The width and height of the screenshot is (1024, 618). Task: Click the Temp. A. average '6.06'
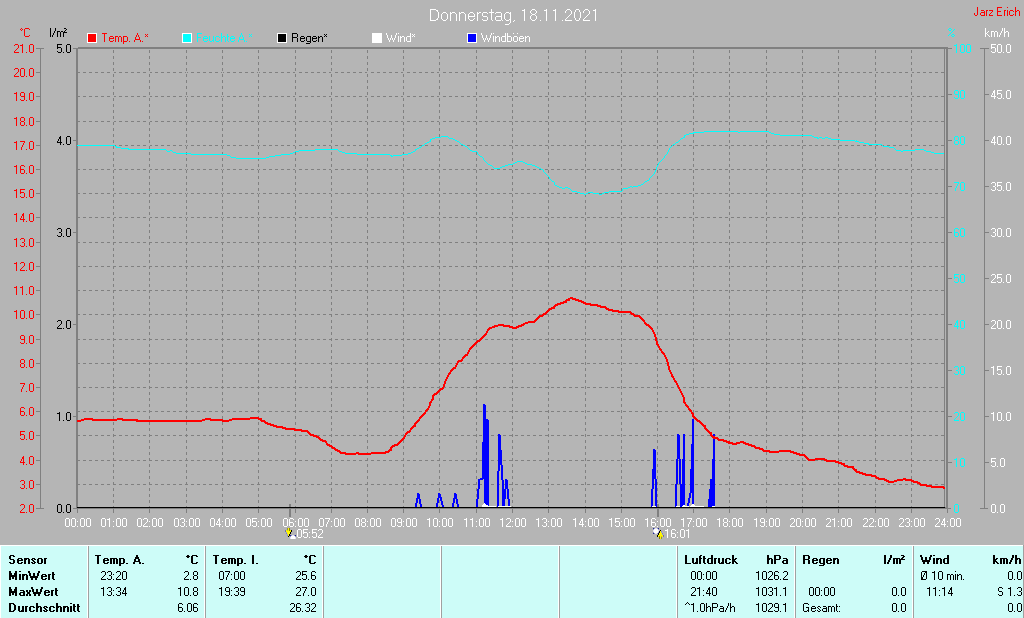188,608
